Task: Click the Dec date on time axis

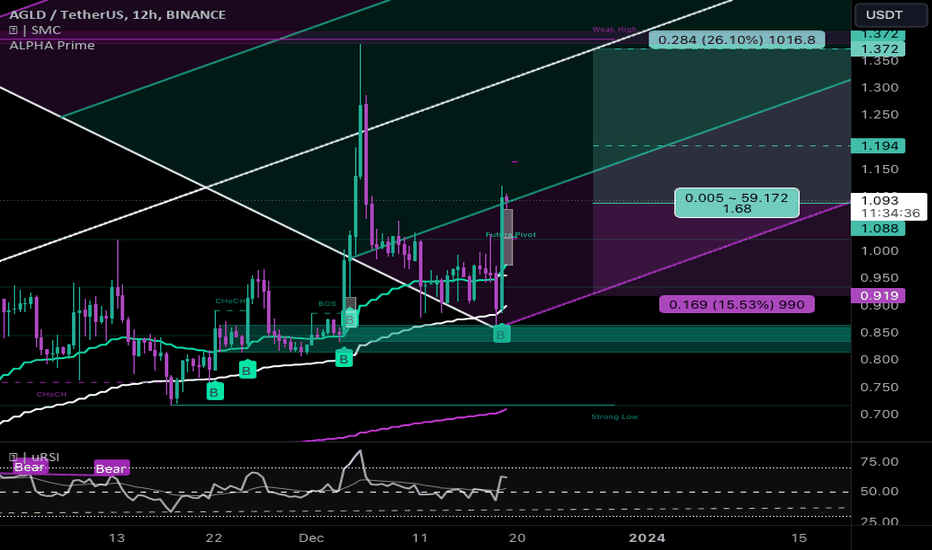Action: click(x=311, y=538)
